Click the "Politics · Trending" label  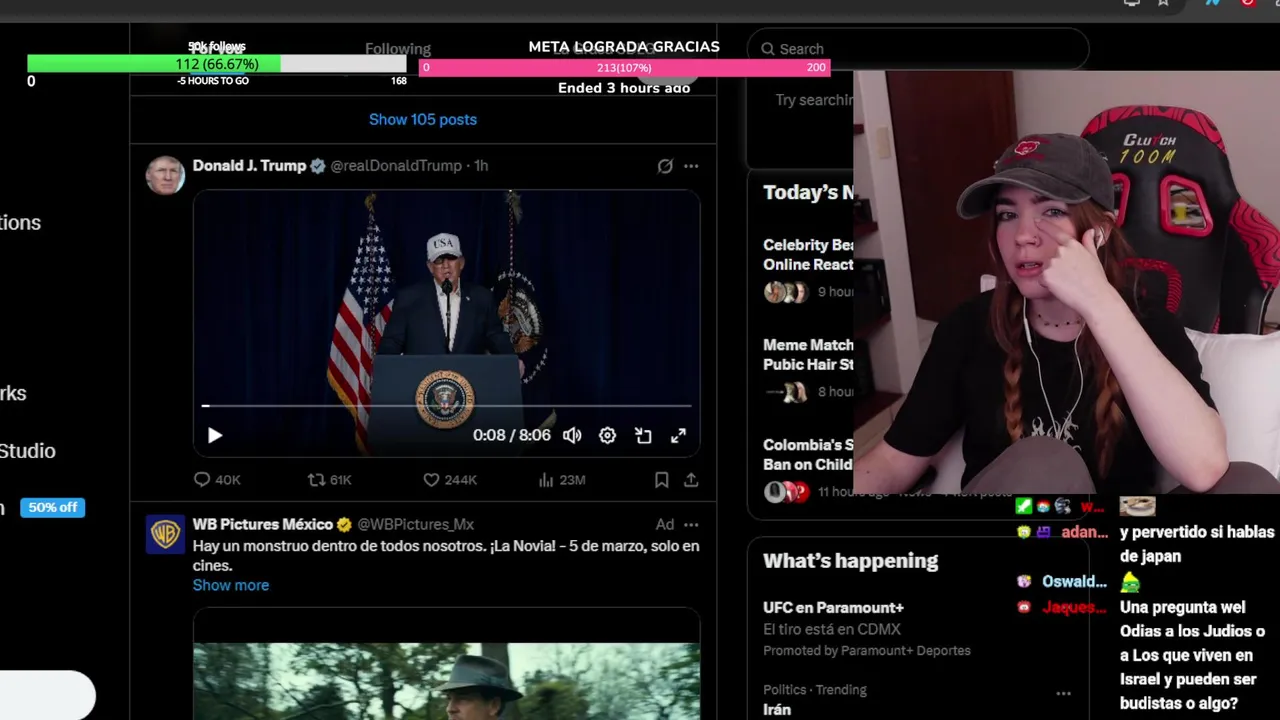[x=815, y=690]
